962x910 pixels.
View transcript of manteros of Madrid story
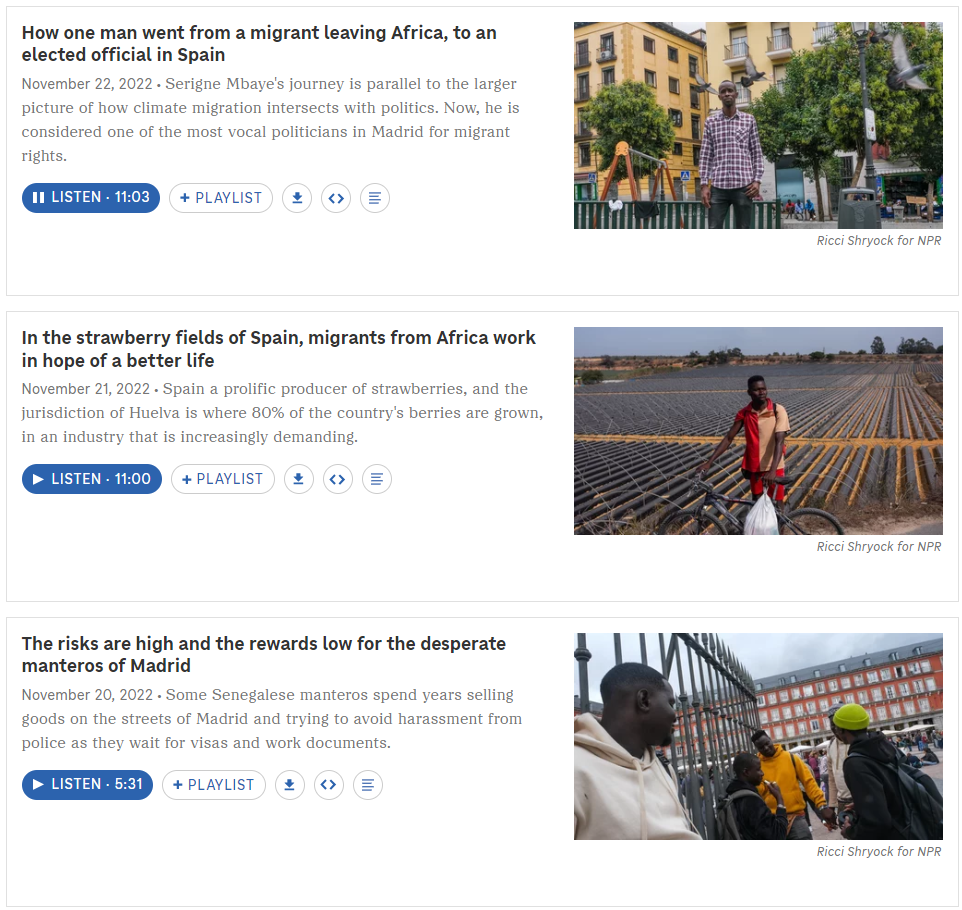(367, 785)
